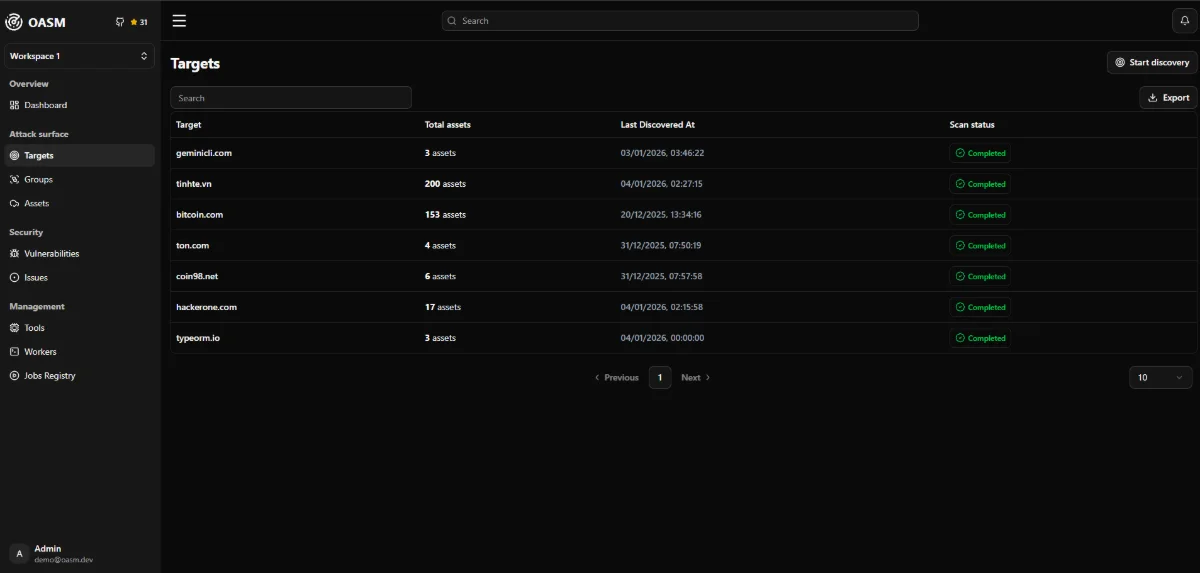Click the Total assets column header

pyautogui.click(x=448, y=125)
